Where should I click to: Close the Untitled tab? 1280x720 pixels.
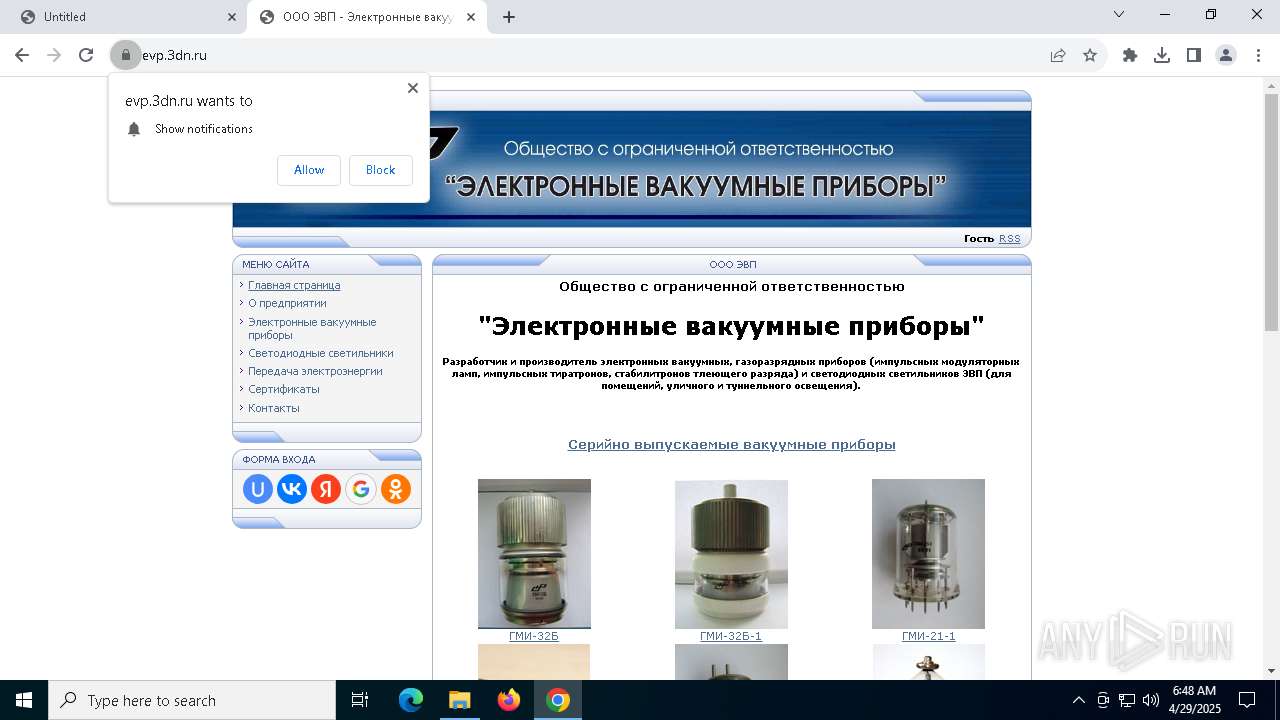pos(232,17)
